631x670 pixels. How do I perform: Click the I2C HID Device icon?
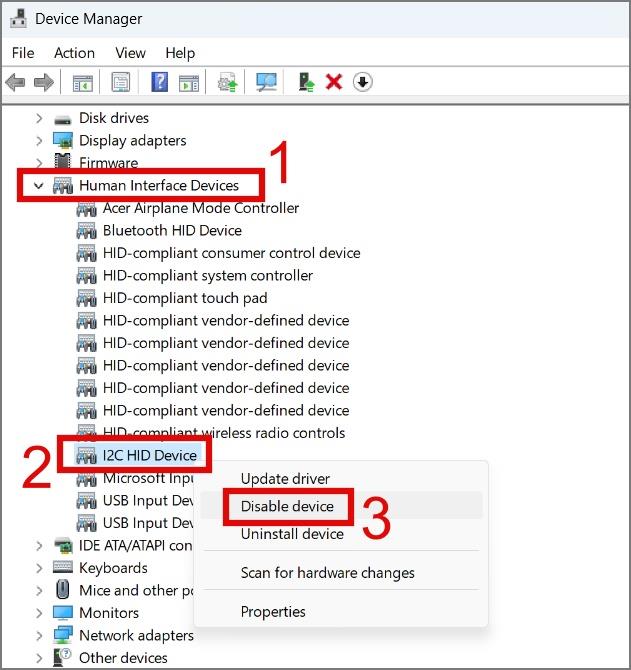pyautogui.click(x=86, y=455)
